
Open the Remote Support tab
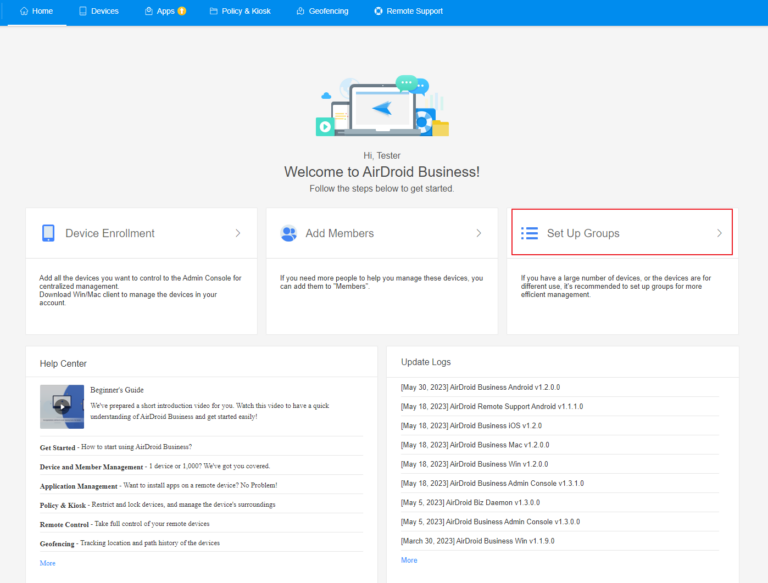[408, 11]
